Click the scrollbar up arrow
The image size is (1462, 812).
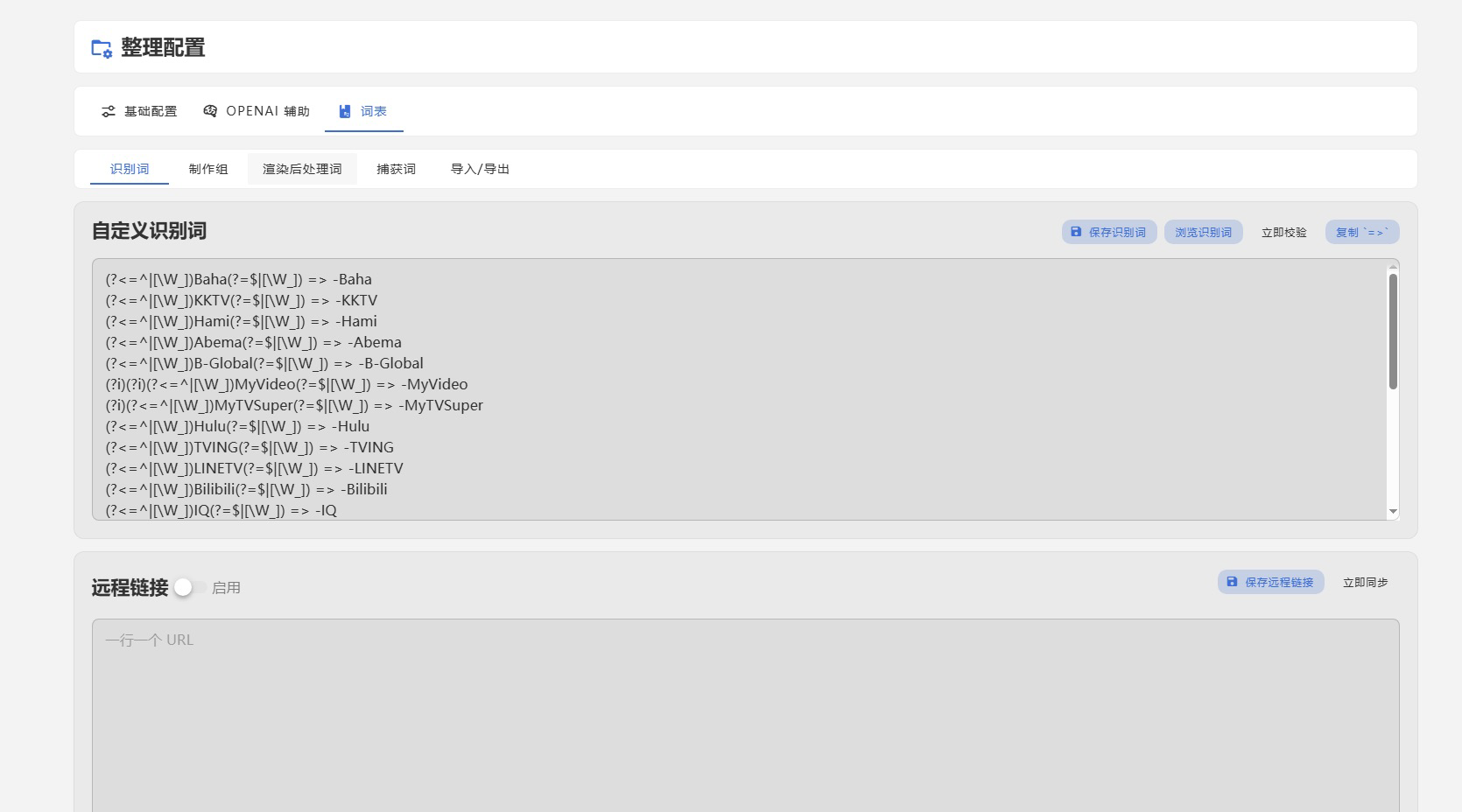[x=1393, y=267]
